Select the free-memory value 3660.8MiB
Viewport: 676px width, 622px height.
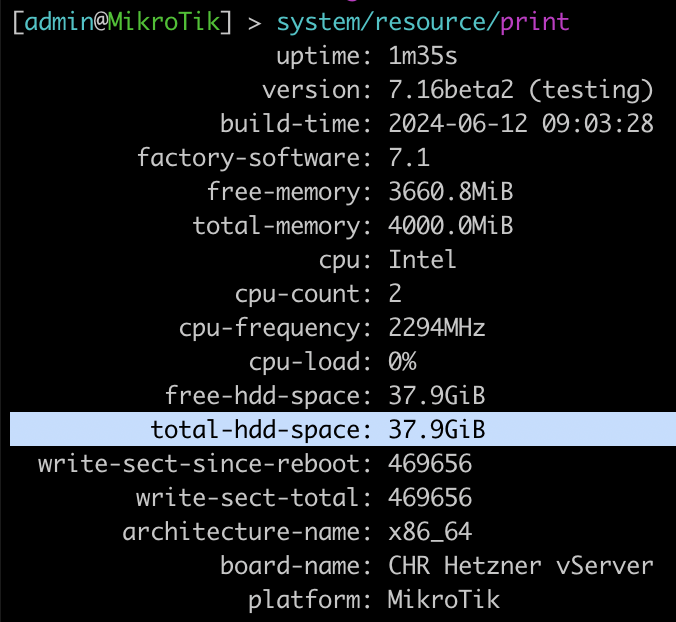(x=451, y=192)
